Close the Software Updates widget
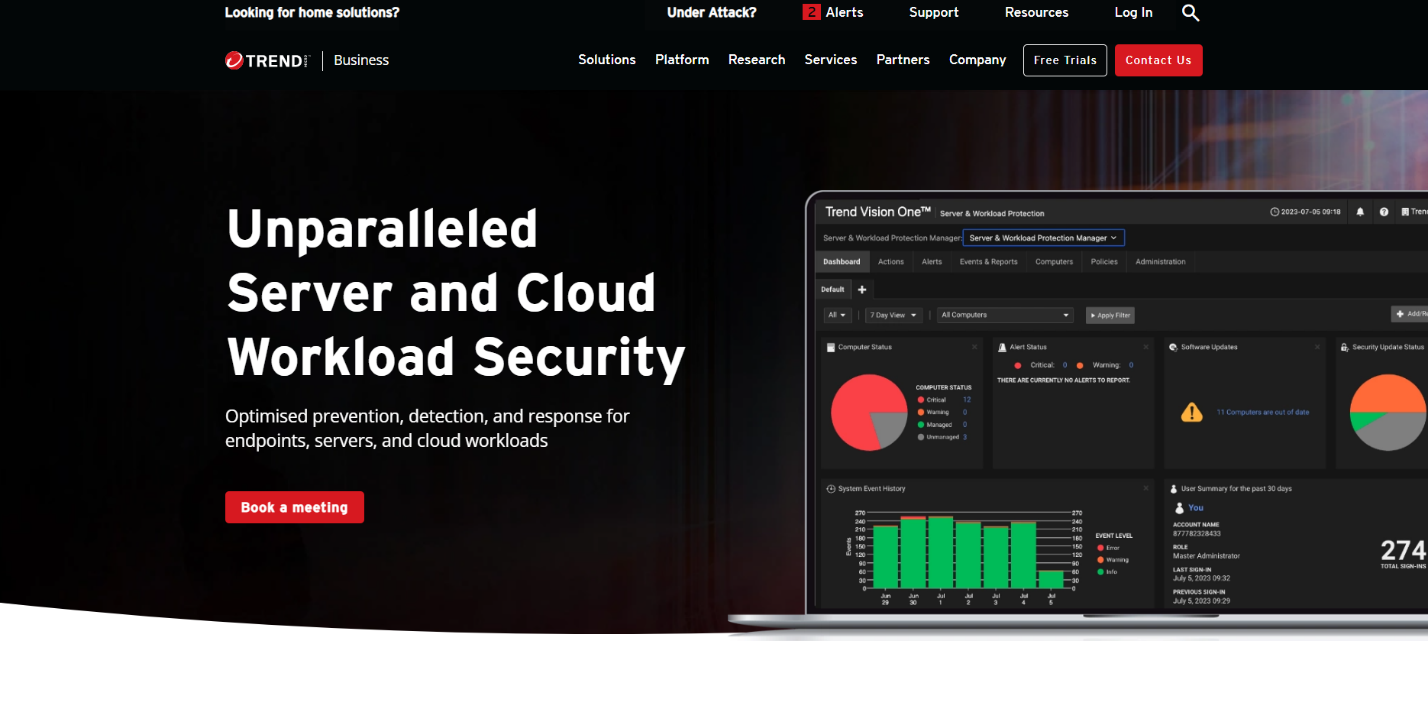Viewport: 1428px width, 712px height. (x=1317, y=347)
